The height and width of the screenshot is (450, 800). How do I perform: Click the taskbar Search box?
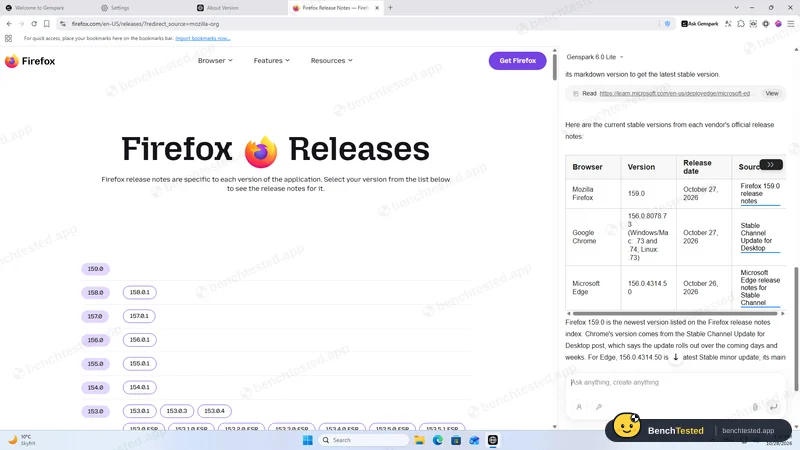363,440
